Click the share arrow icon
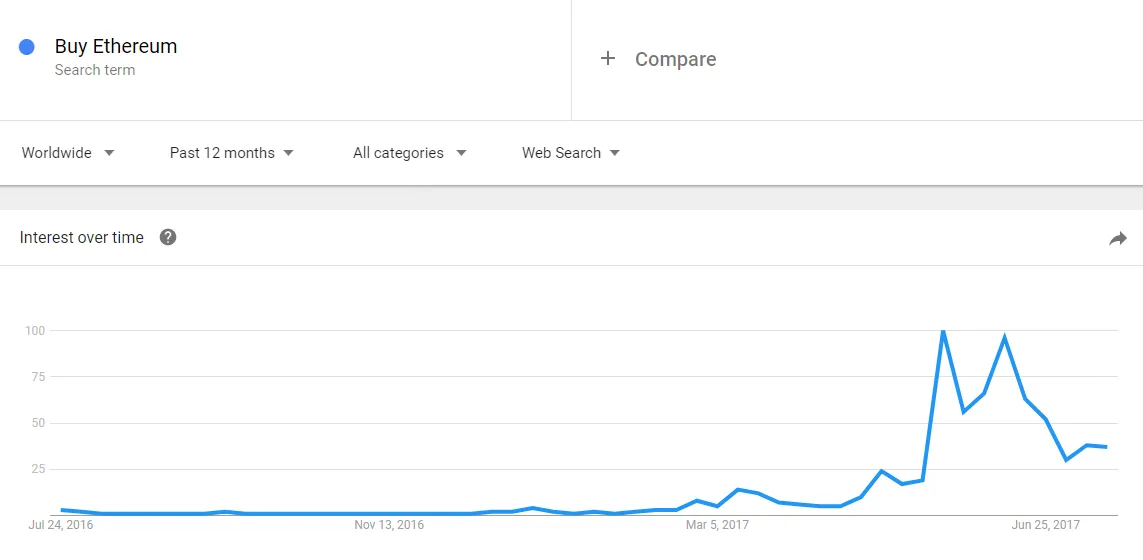Viewport: 1143px width, 560px height. coord(1117,238)
